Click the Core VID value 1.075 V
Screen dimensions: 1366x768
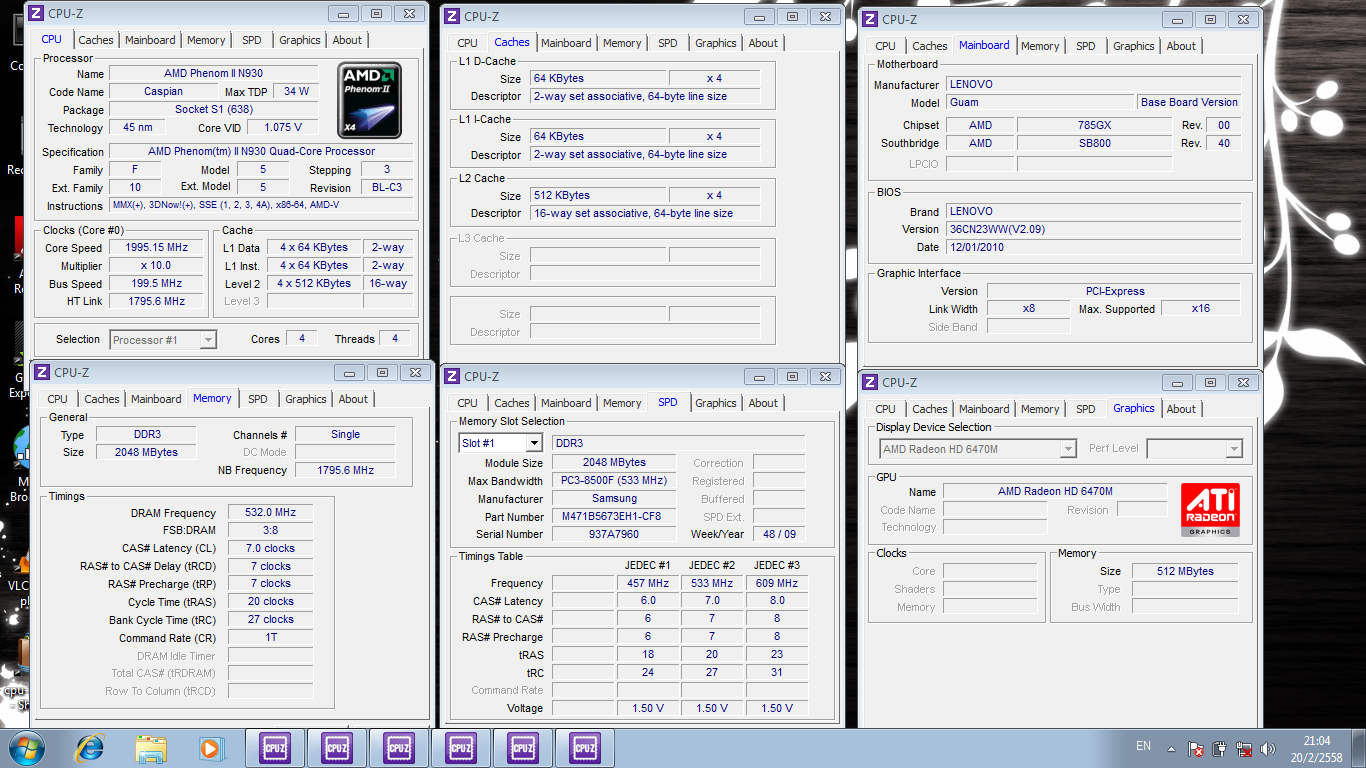(283, 128)
